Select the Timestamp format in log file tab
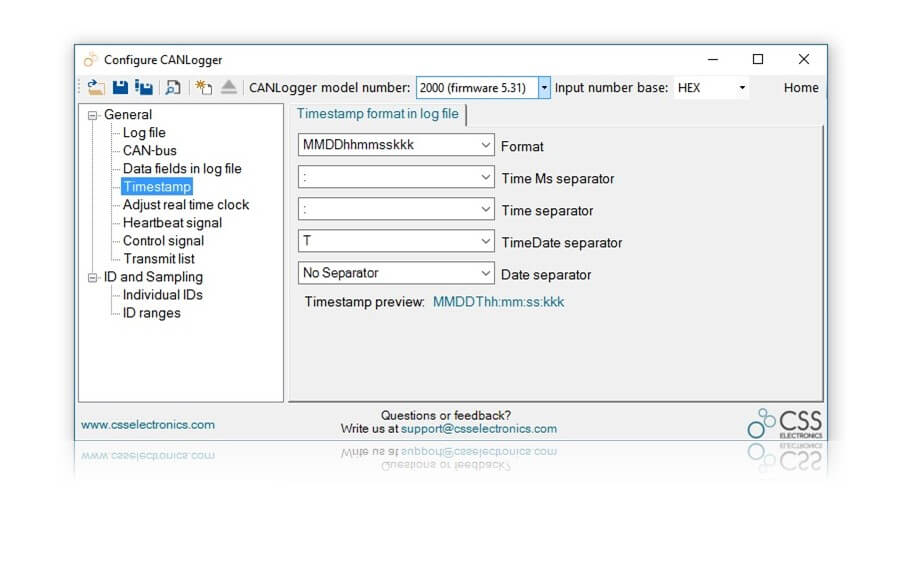 click(378, 114)
